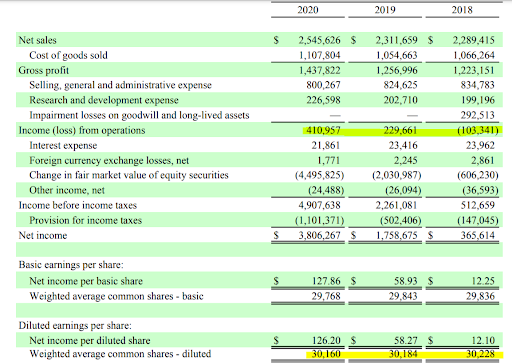Image resolution: width=512 pixels, height=364 pixels.
Task: Click the Net sales row label
Action: tap(38, 40)
